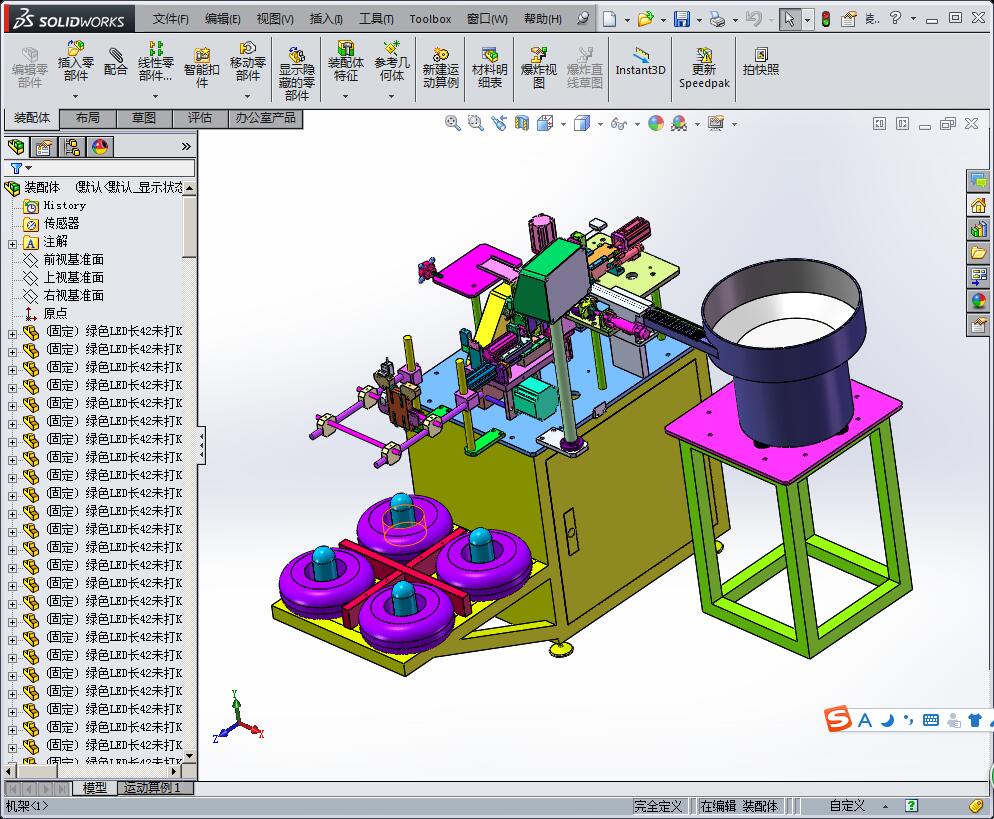This screenshot has height=819, width=994.
Task: Open Linear Component Pattern dropdown arrow
Action: pyautogui.click(x=156, y=96)
